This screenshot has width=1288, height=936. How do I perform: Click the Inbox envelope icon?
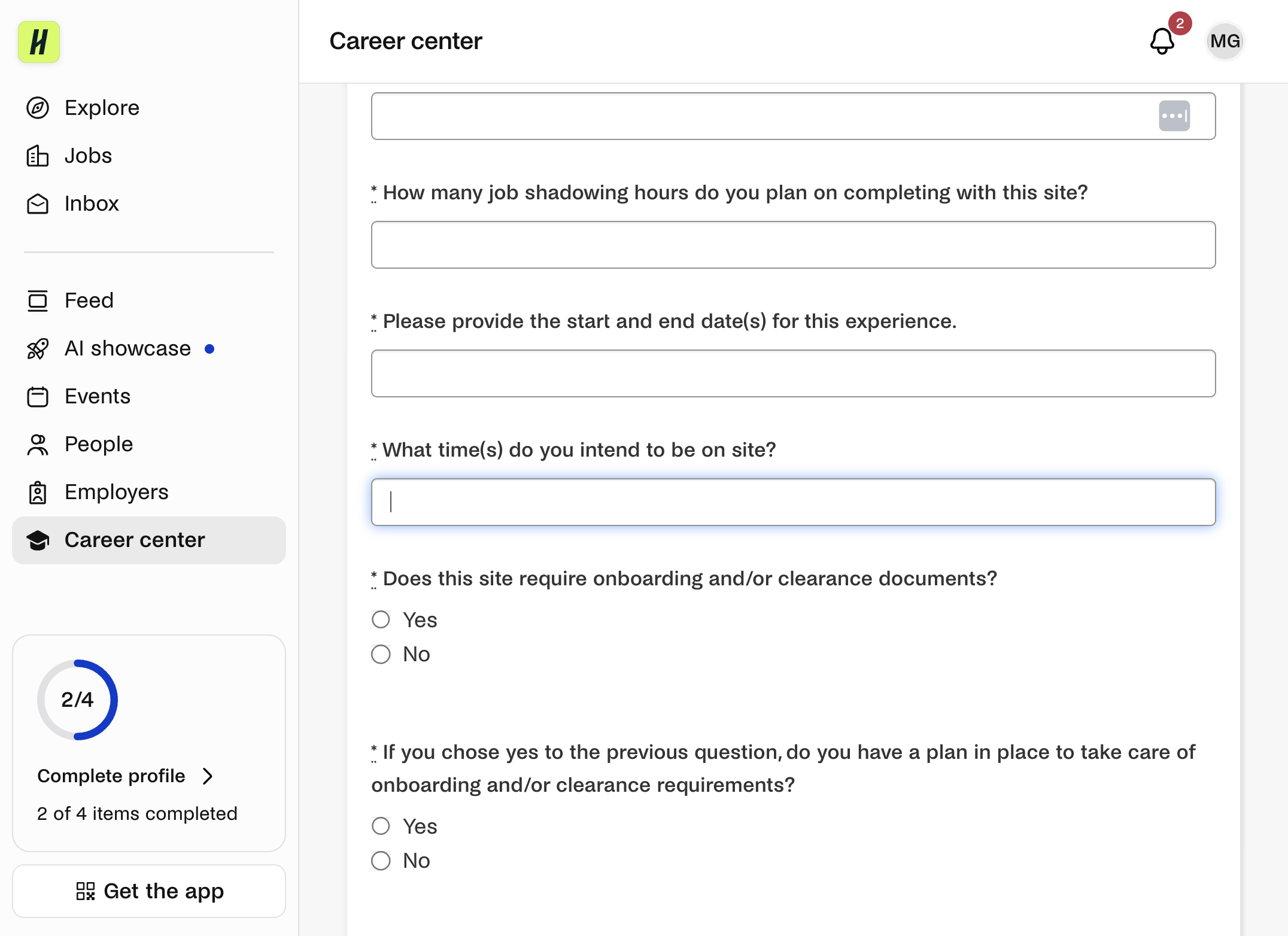(x=38, y=203)
